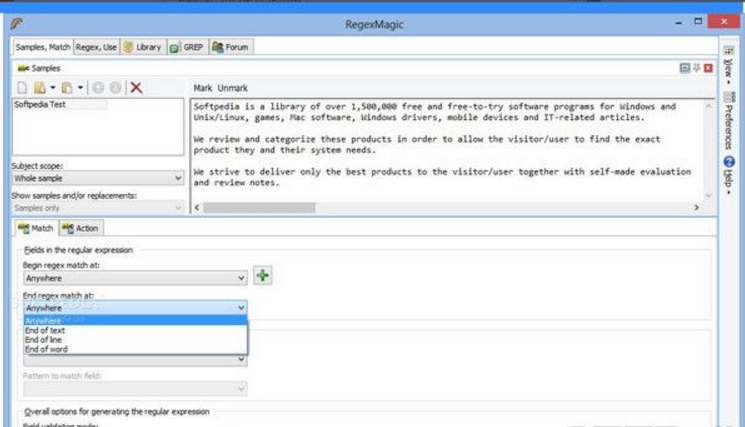
Task: Click the Samples panel pin icon
Action: [x=697, y=68]
